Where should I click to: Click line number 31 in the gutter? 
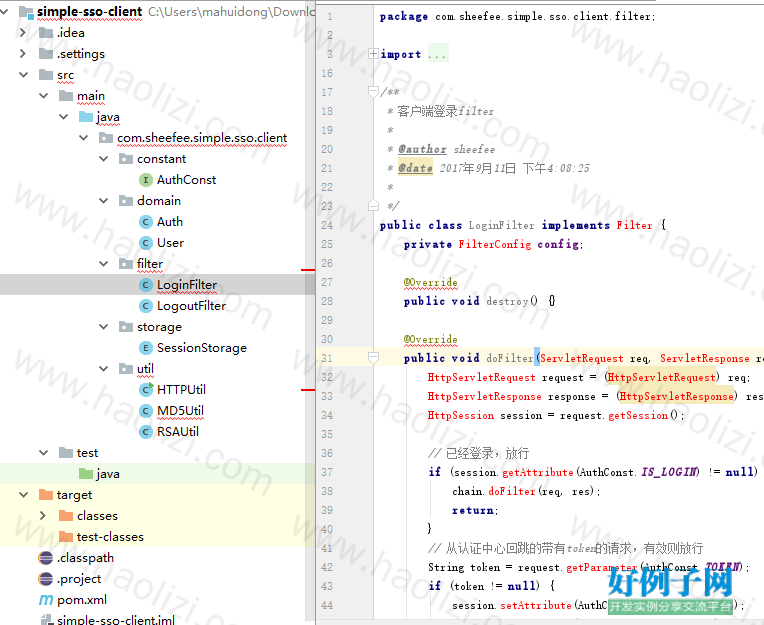(327, 358)
